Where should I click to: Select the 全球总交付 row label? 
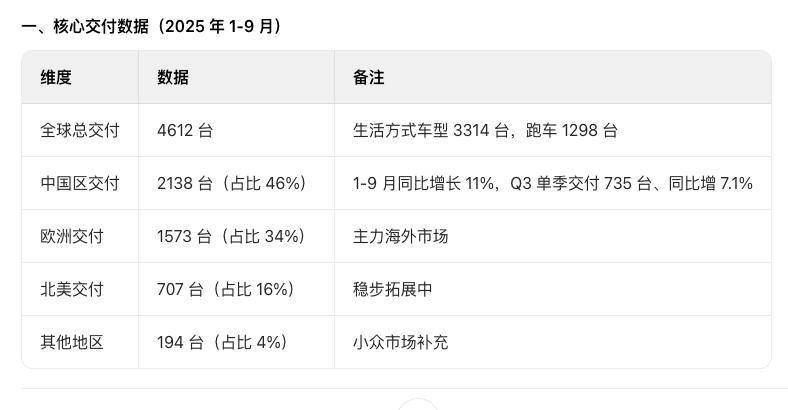pos(80,130)
